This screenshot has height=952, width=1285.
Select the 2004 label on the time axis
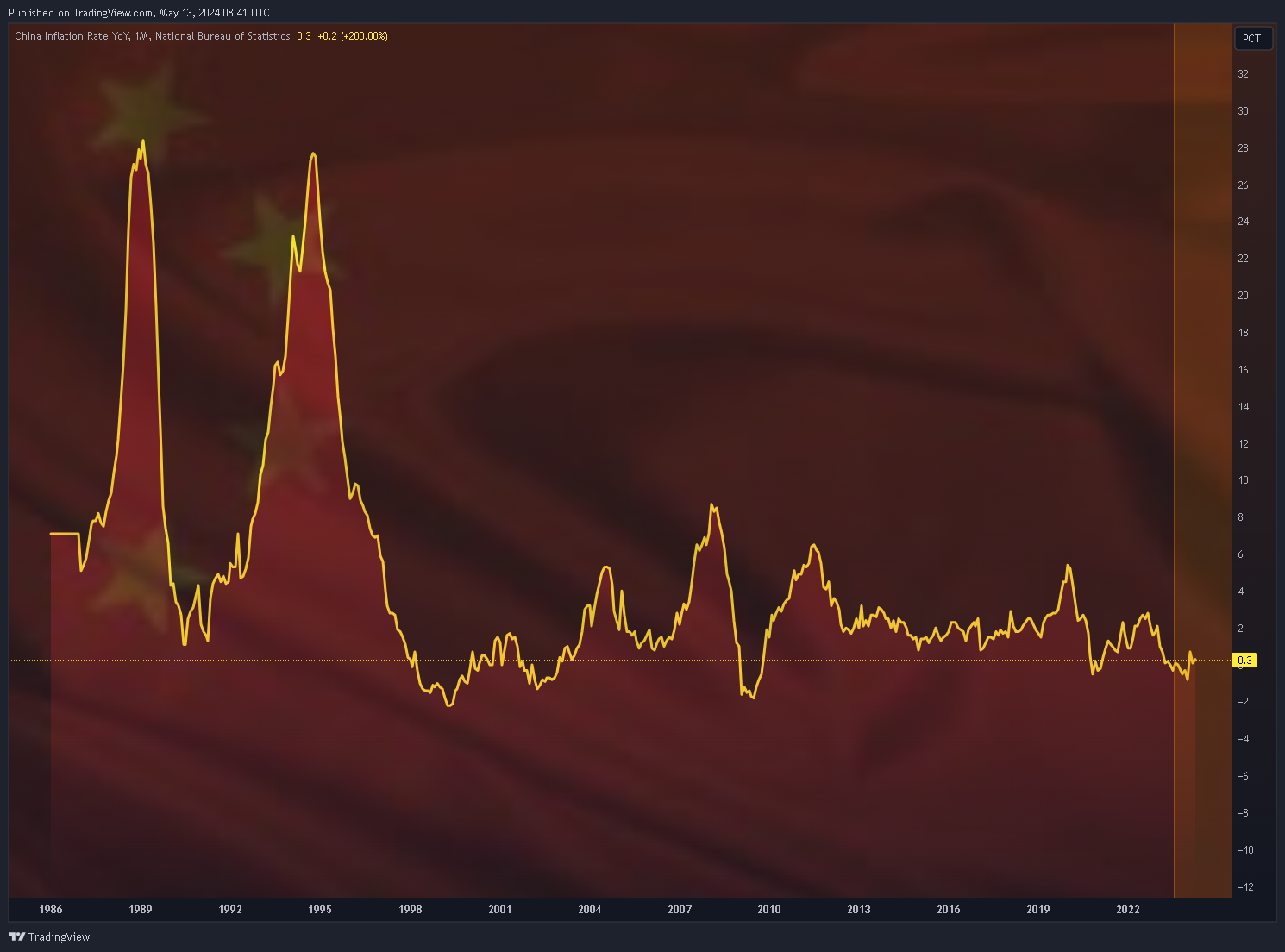(590, 910)
